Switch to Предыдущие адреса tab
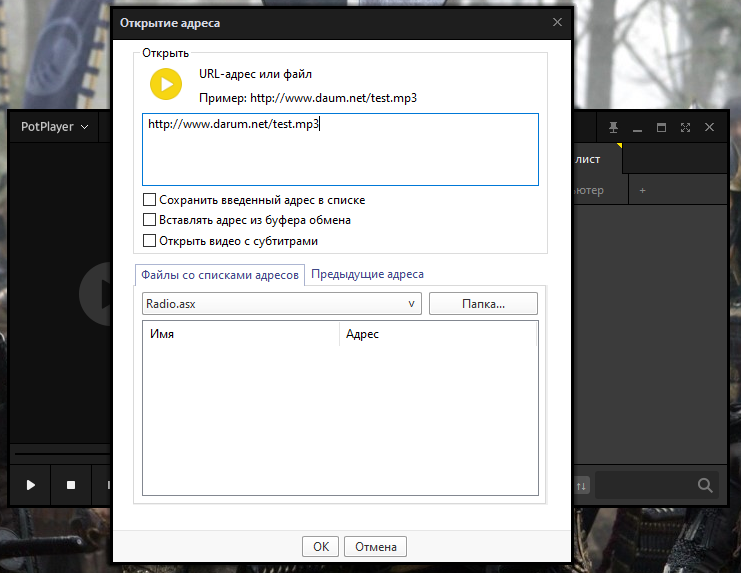The image size is (741, 573). 367,274
